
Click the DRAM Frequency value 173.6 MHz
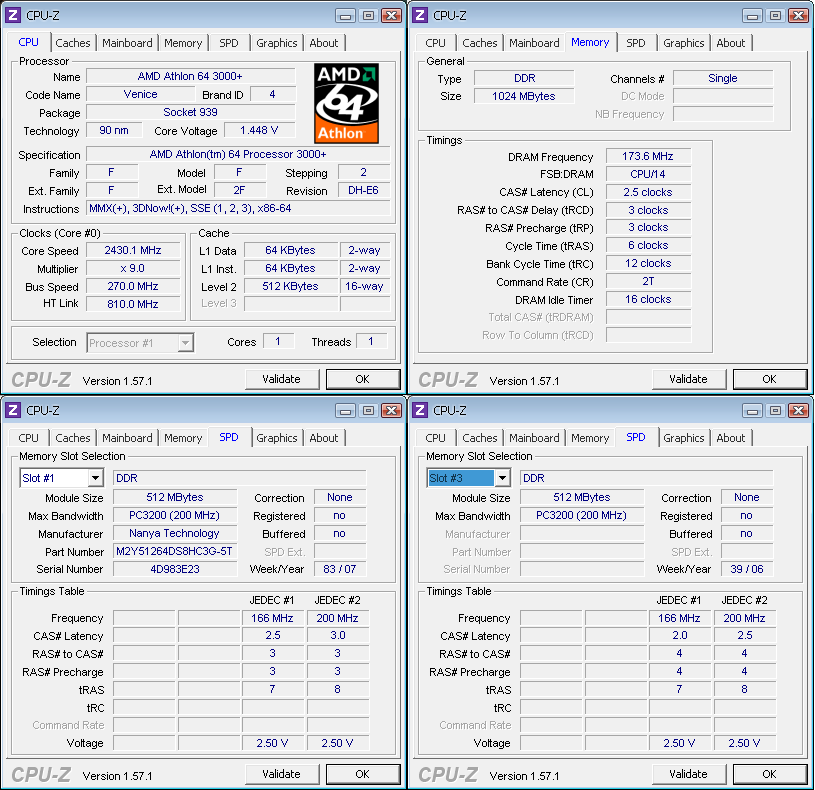[x=648, y=156]
